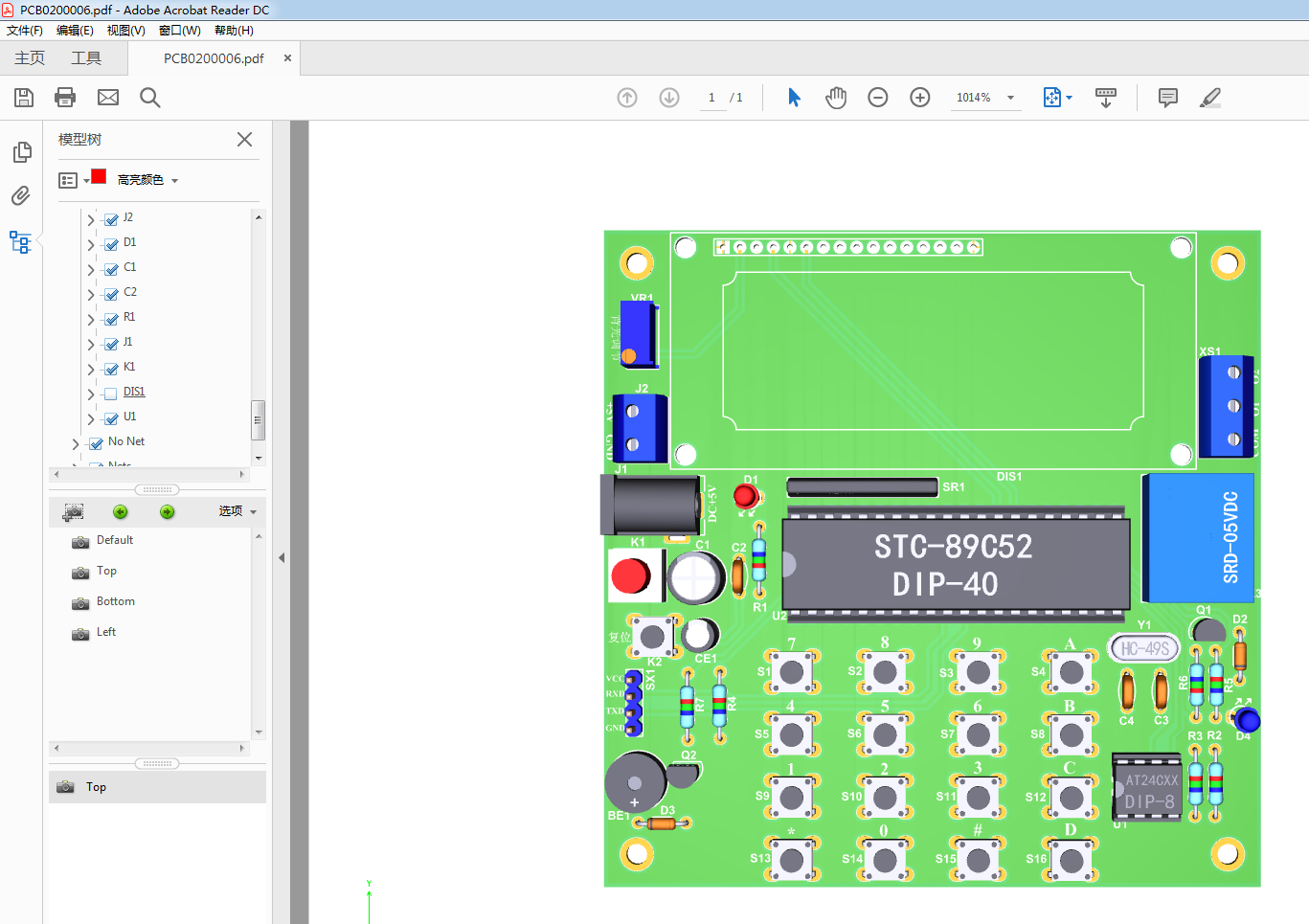Zoom in with plus icon
The width and height of the screenshot is (1309, 924).
coord(920,98)
